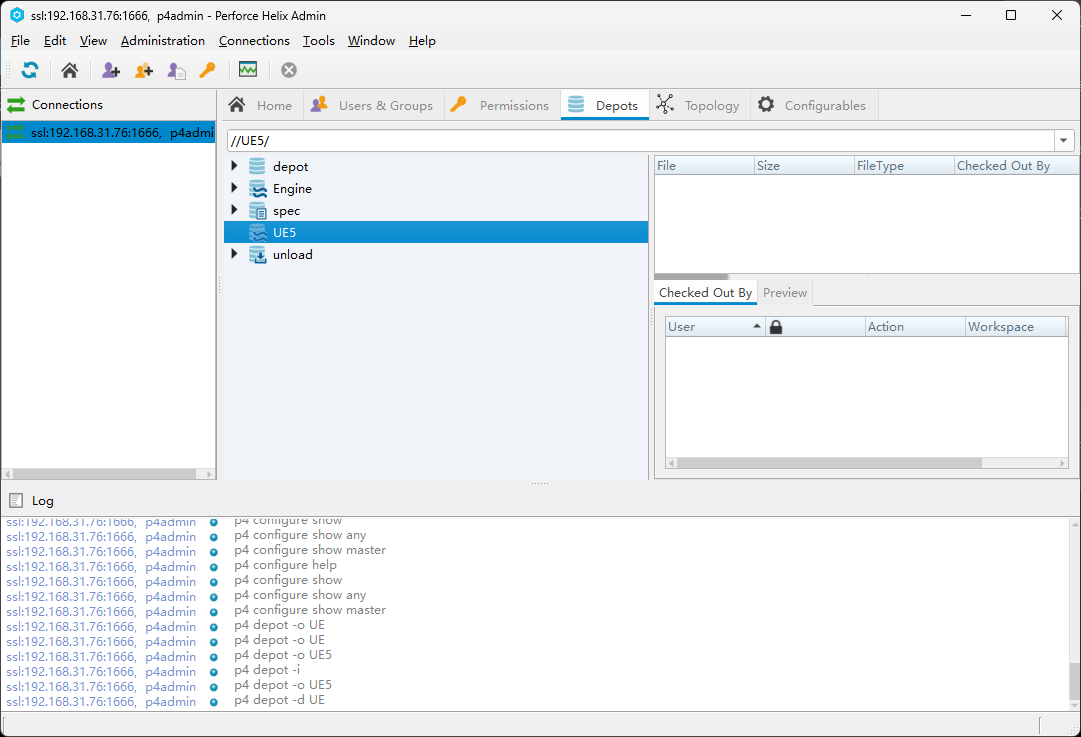Click the Connections panel arrows icon
The width and height of the screenshot is (1081, 737).
point(16,105)
